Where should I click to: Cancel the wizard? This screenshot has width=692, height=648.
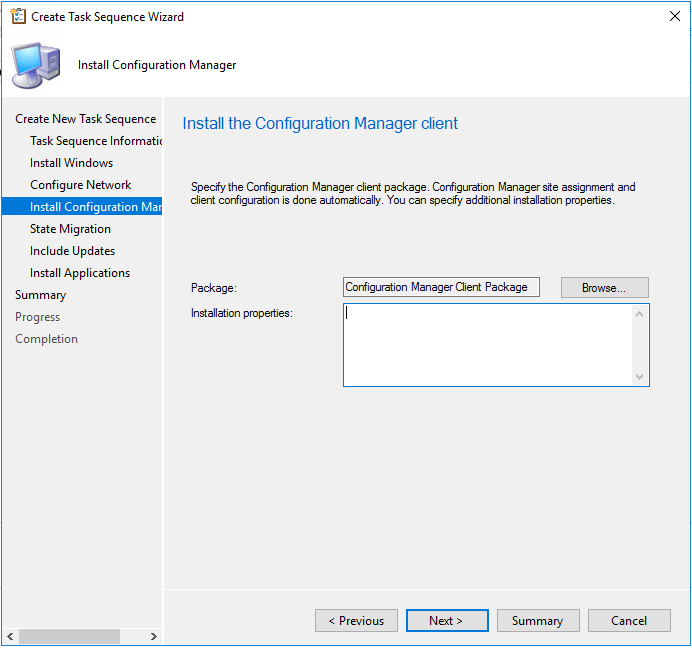[x=629, y=621]
